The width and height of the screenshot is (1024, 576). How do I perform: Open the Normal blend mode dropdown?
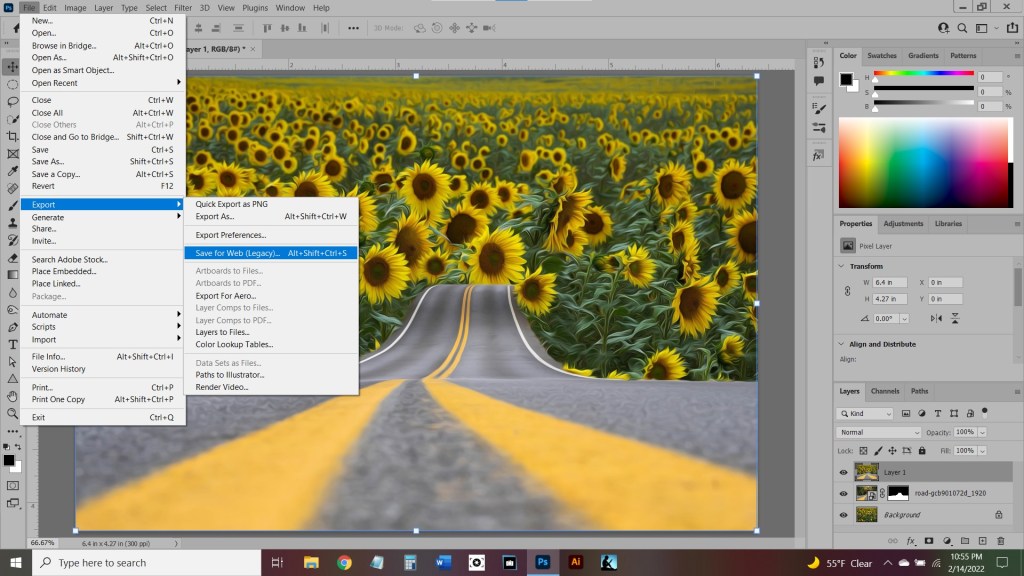[x=879, y=432]
